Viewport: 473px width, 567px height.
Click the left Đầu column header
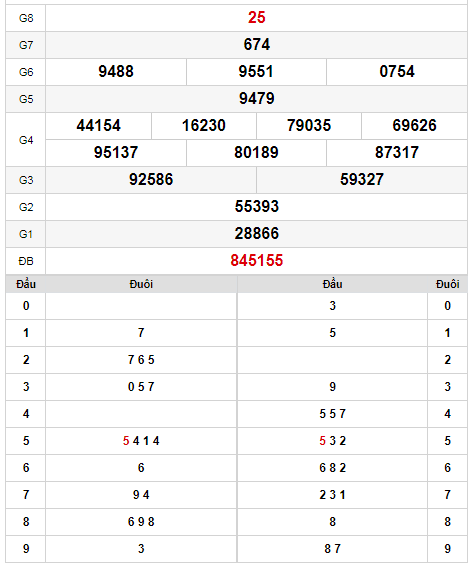click(x=26, y=284)
